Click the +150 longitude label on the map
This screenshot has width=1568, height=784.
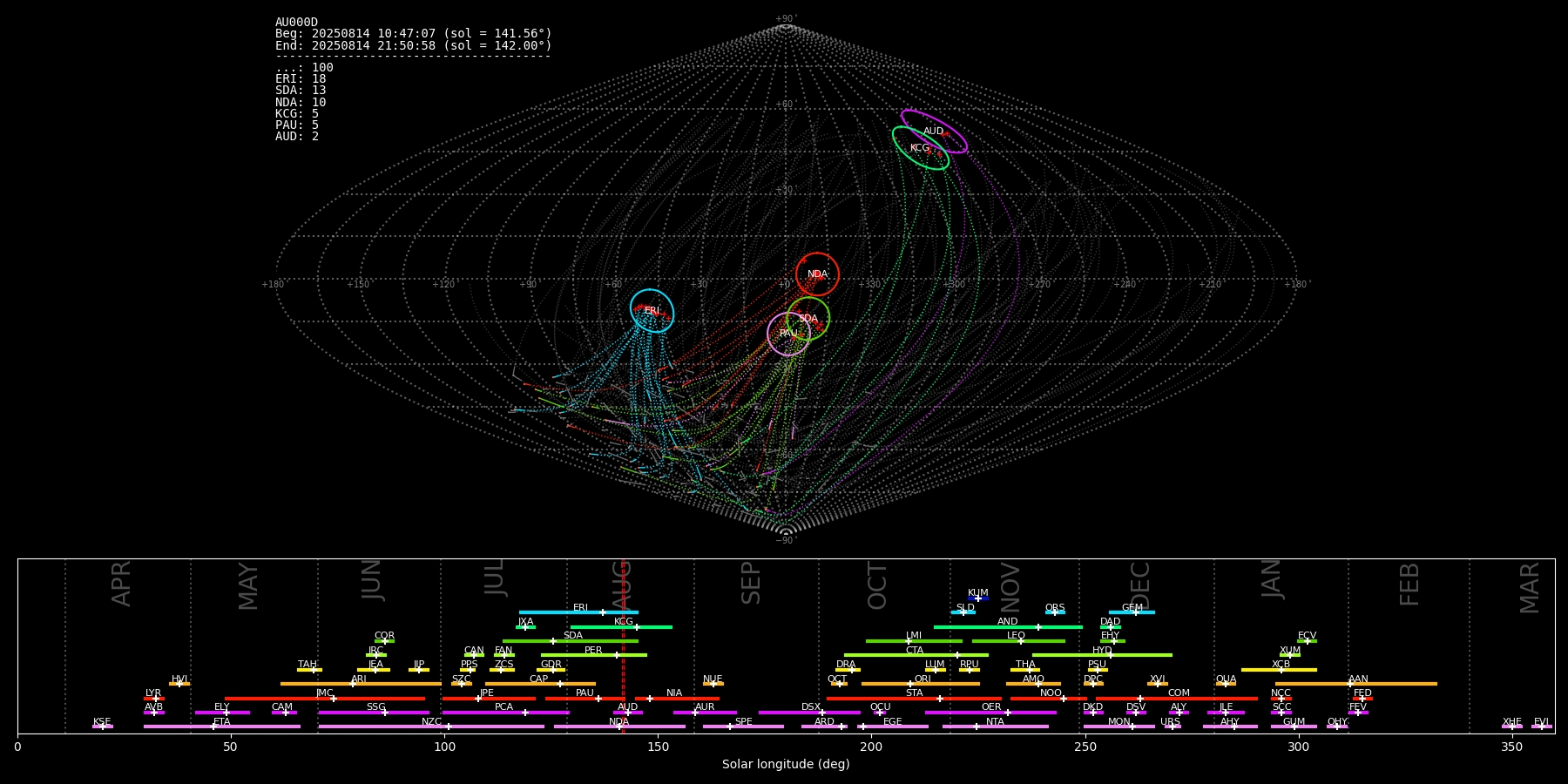coord(358,285)
